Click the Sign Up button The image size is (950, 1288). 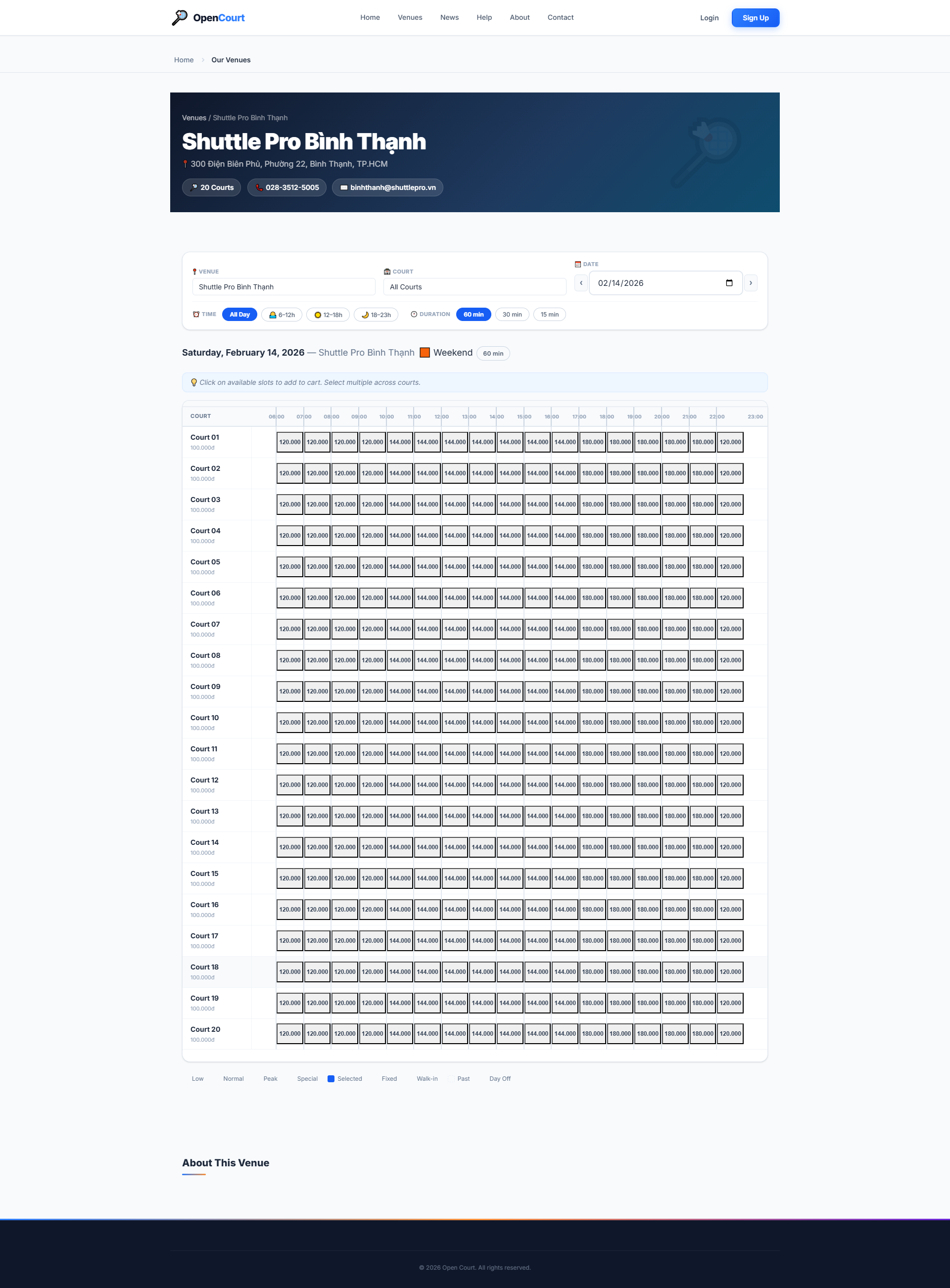pyautogui.click(x=755, y=18)
